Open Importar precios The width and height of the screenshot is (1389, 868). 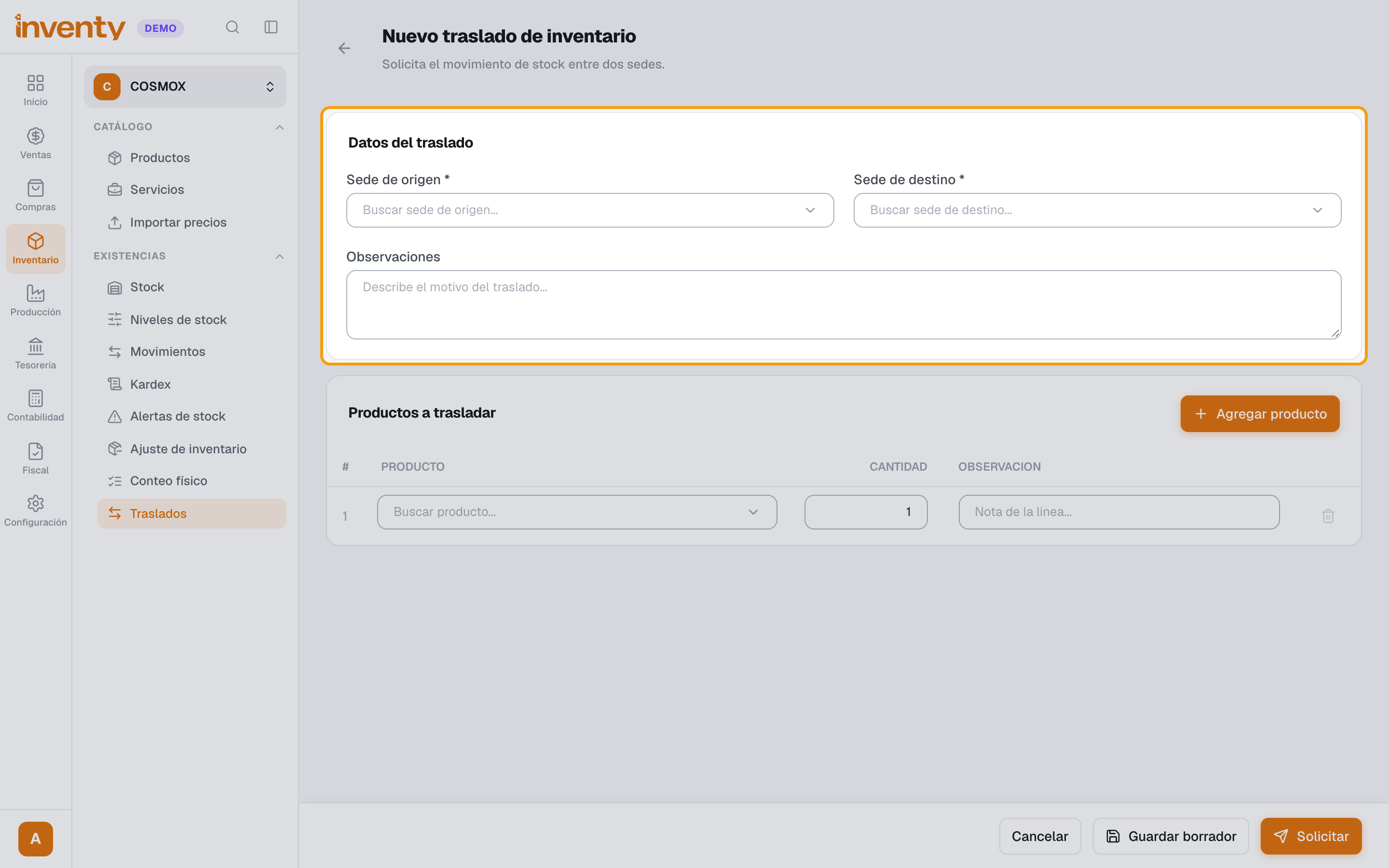coord(191,222)
